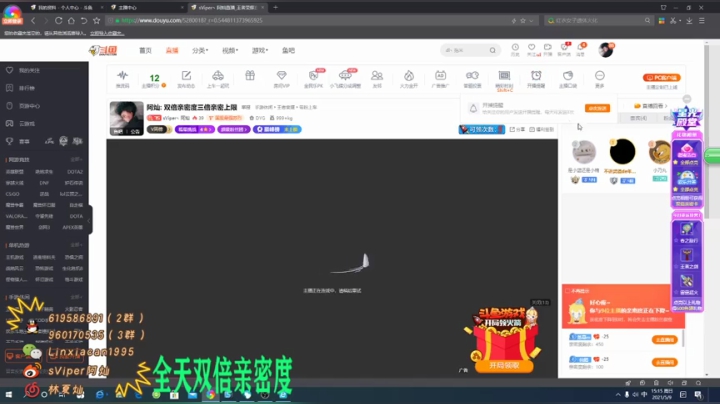Click 开局领取 on the gift box ad
The image size is (720, 404).
[x=504, y=365]
